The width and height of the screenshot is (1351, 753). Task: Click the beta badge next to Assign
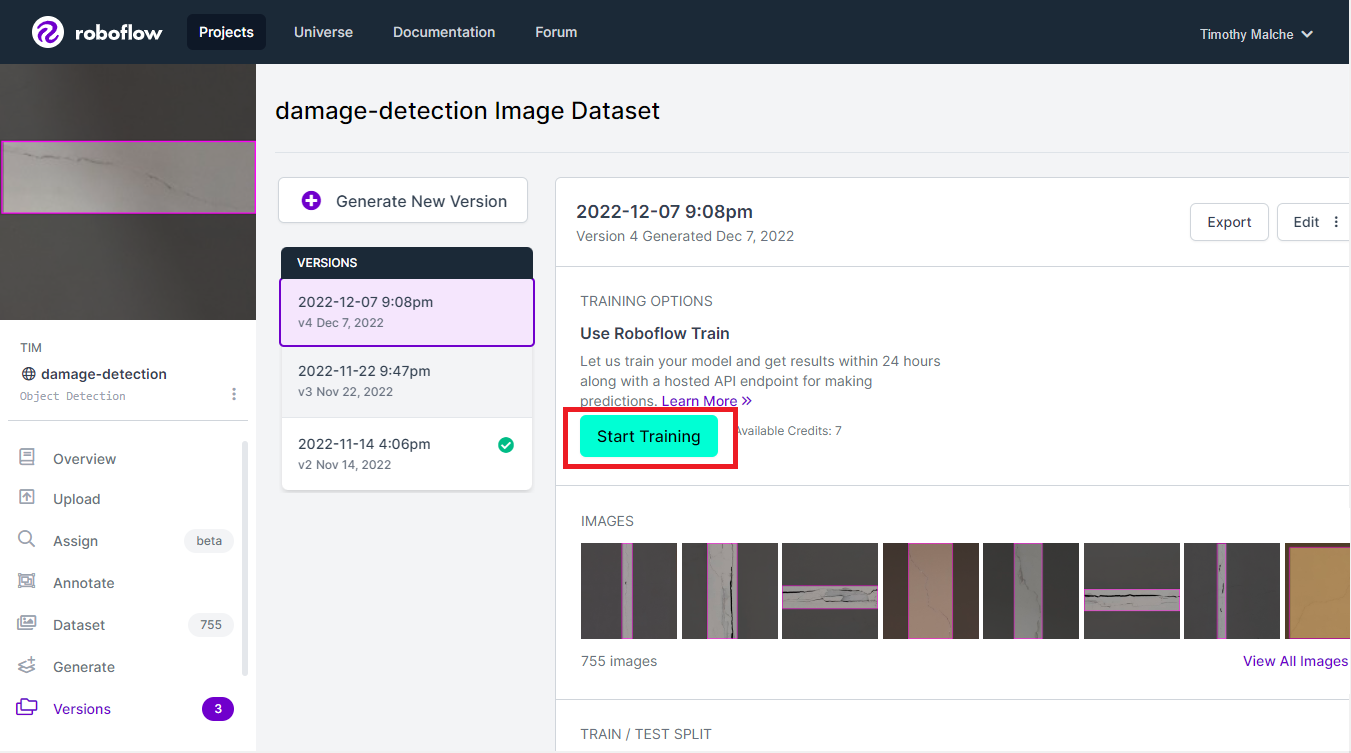[x=209, y=541]
